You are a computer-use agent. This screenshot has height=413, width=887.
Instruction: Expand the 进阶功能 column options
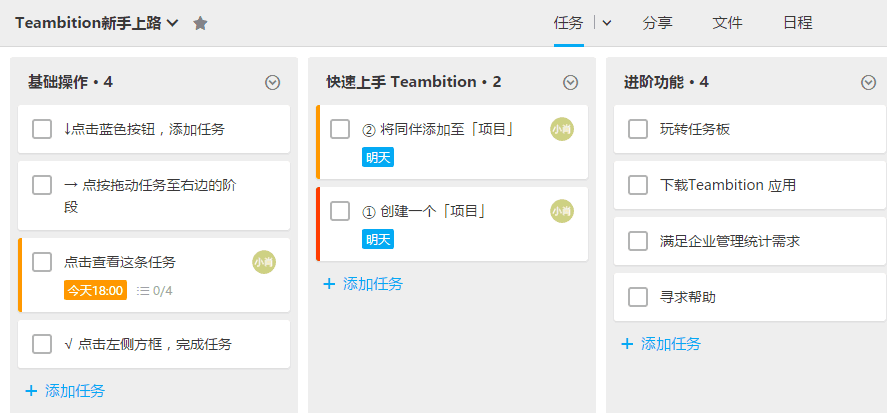868,83
